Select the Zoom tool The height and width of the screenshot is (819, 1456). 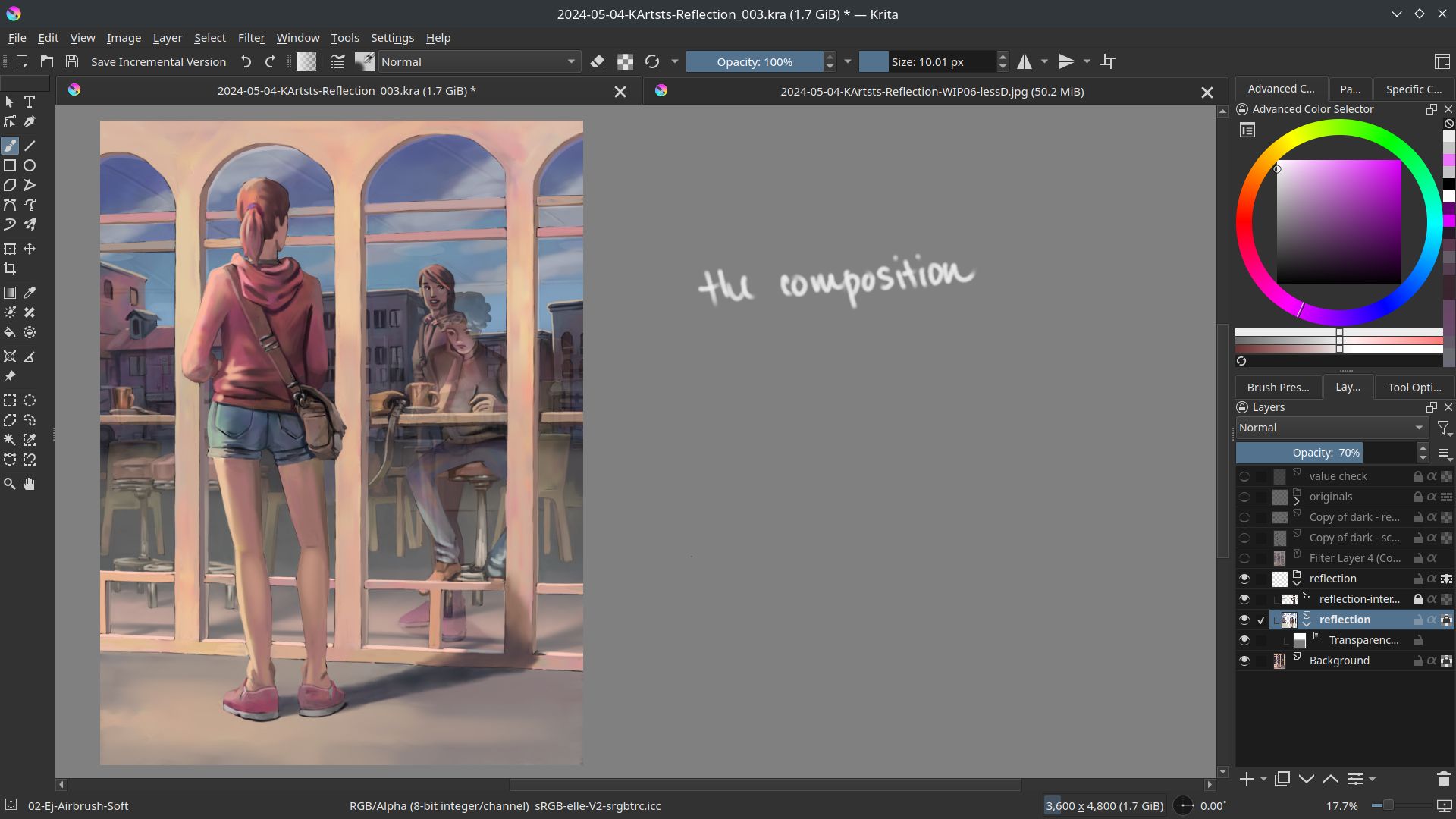(x=10, y=484)
